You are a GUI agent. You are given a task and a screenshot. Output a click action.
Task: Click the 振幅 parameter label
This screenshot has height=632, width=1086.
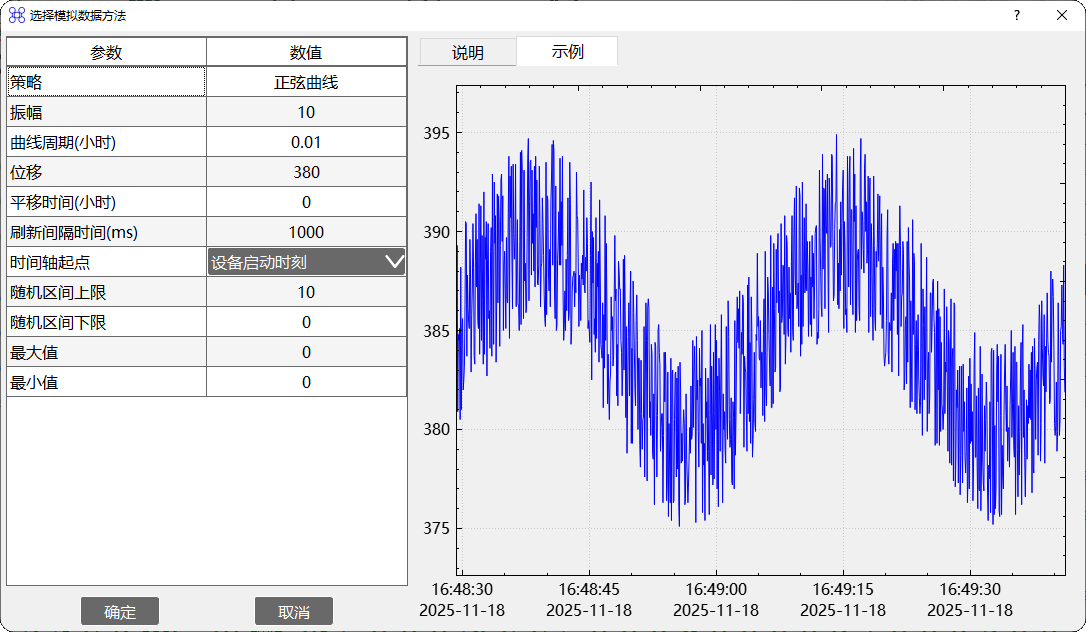coord(26,112)
